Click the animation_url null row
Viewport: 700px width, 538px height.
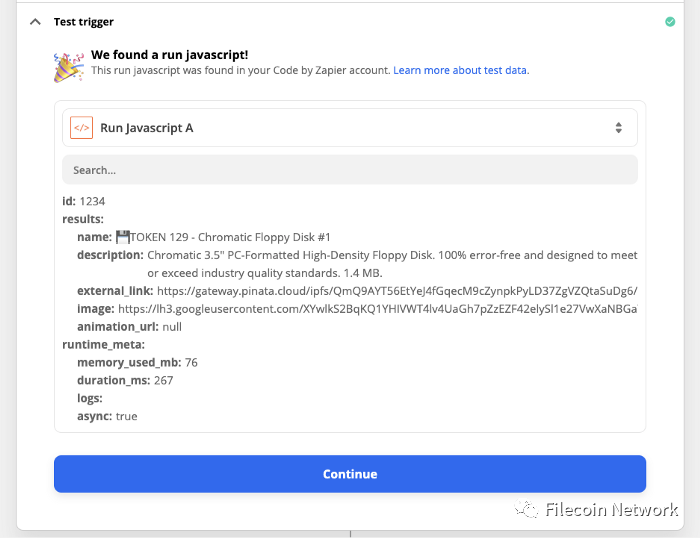(129, 327)
